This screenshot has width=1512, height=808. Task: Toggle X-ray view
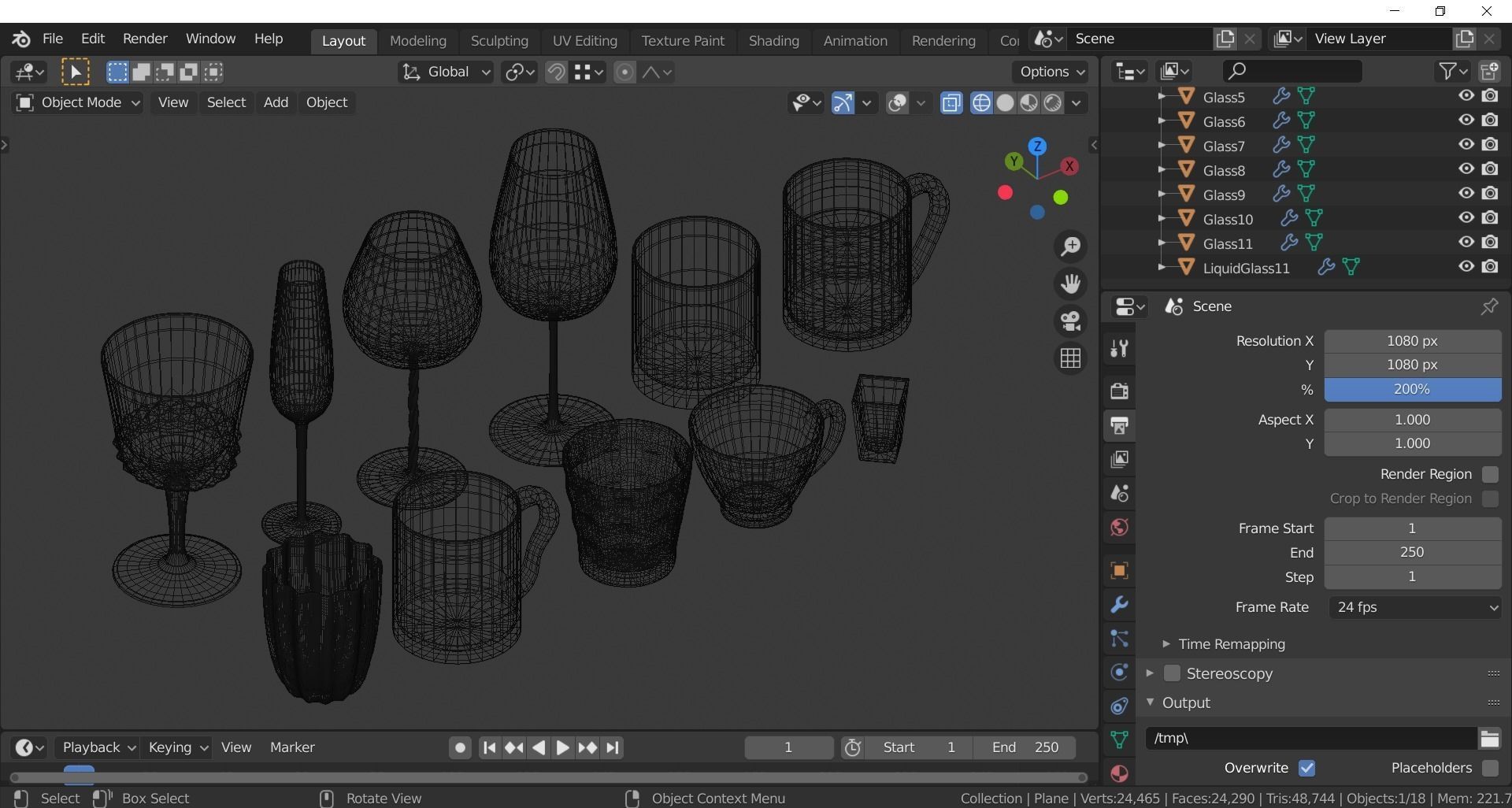point(951,103)
